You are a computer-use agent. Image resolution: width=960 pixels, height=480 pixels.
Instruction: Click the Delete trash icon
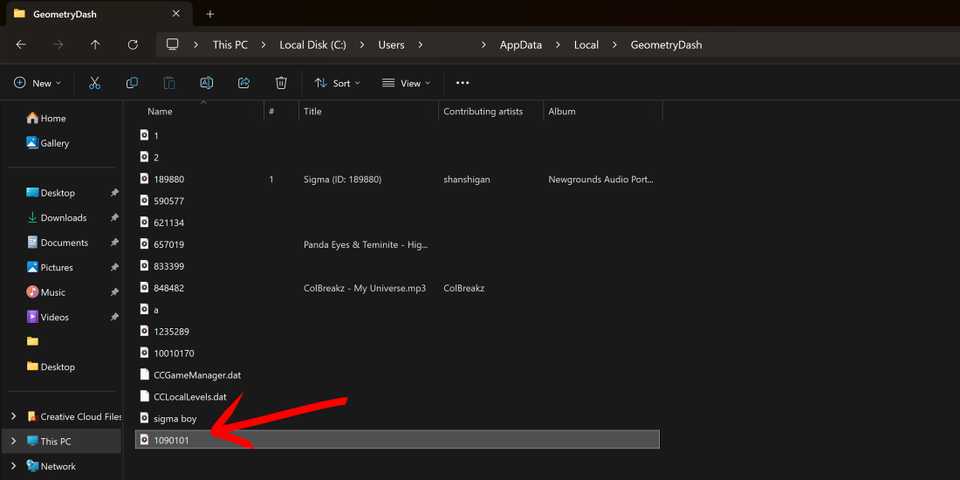[x=281, y=83]
